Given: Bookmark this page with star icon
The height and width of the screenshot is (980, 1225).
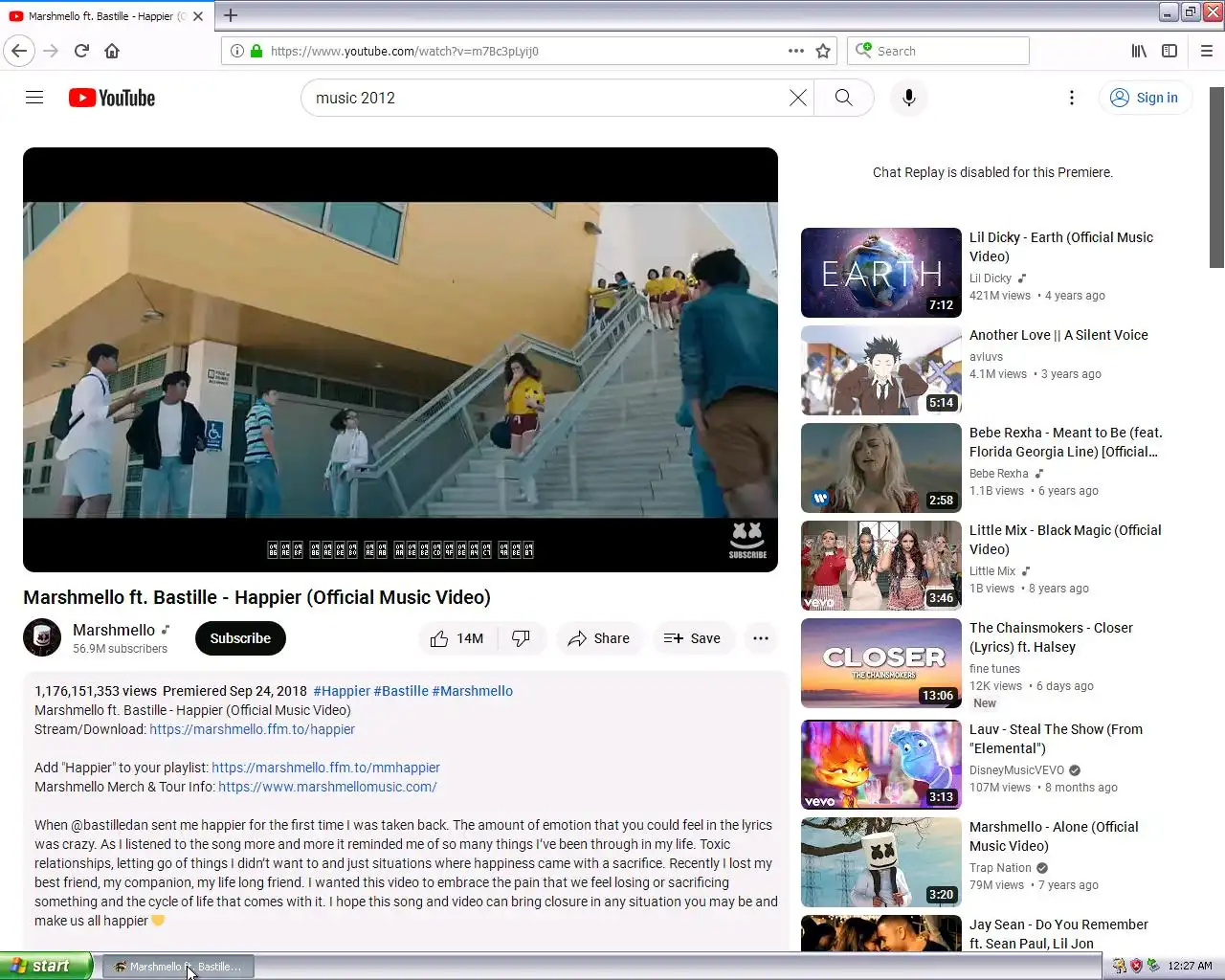Looking at the screenshot, I should tap(823, 51).
